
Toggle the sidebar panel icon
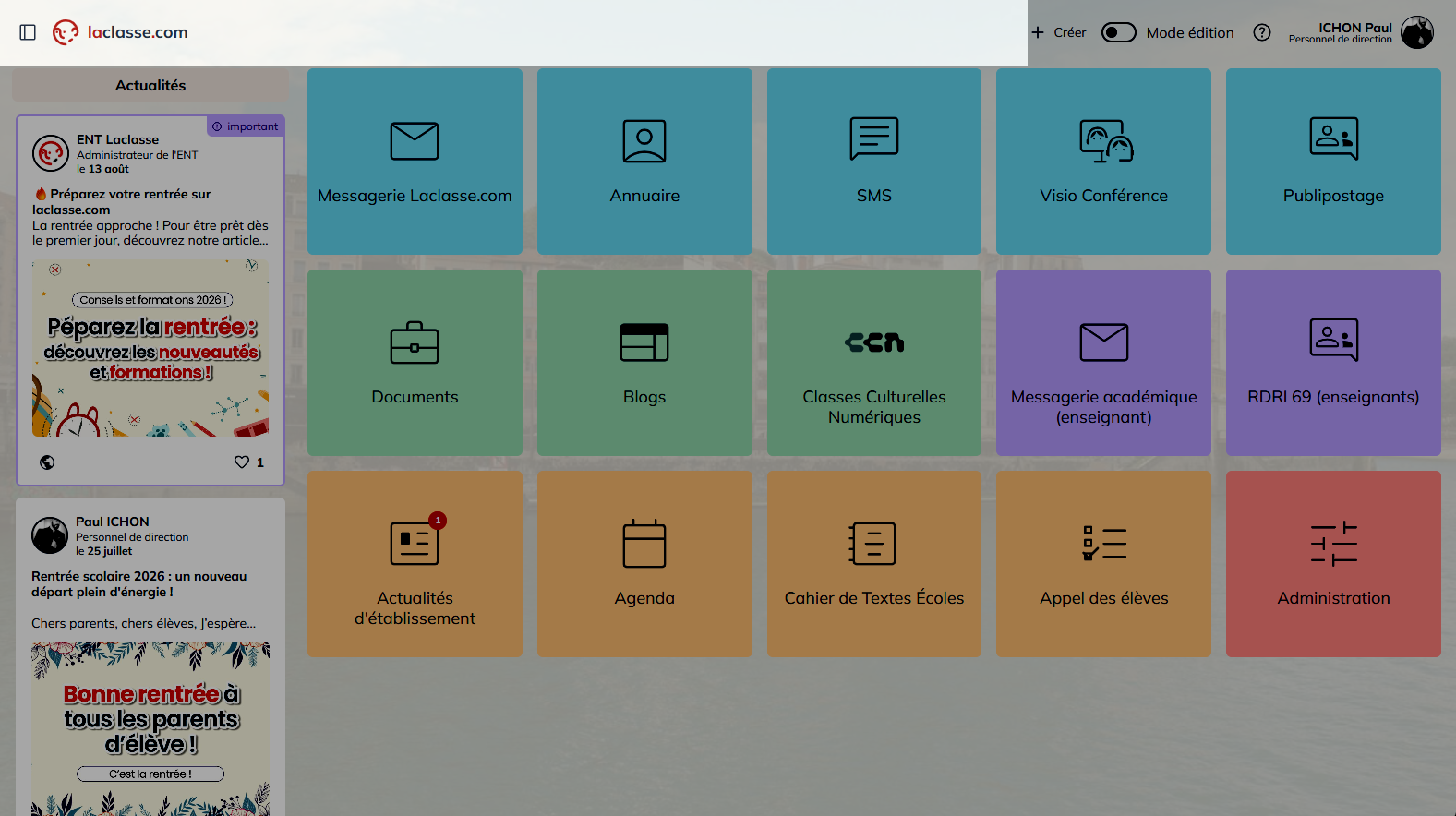(28, 32)
